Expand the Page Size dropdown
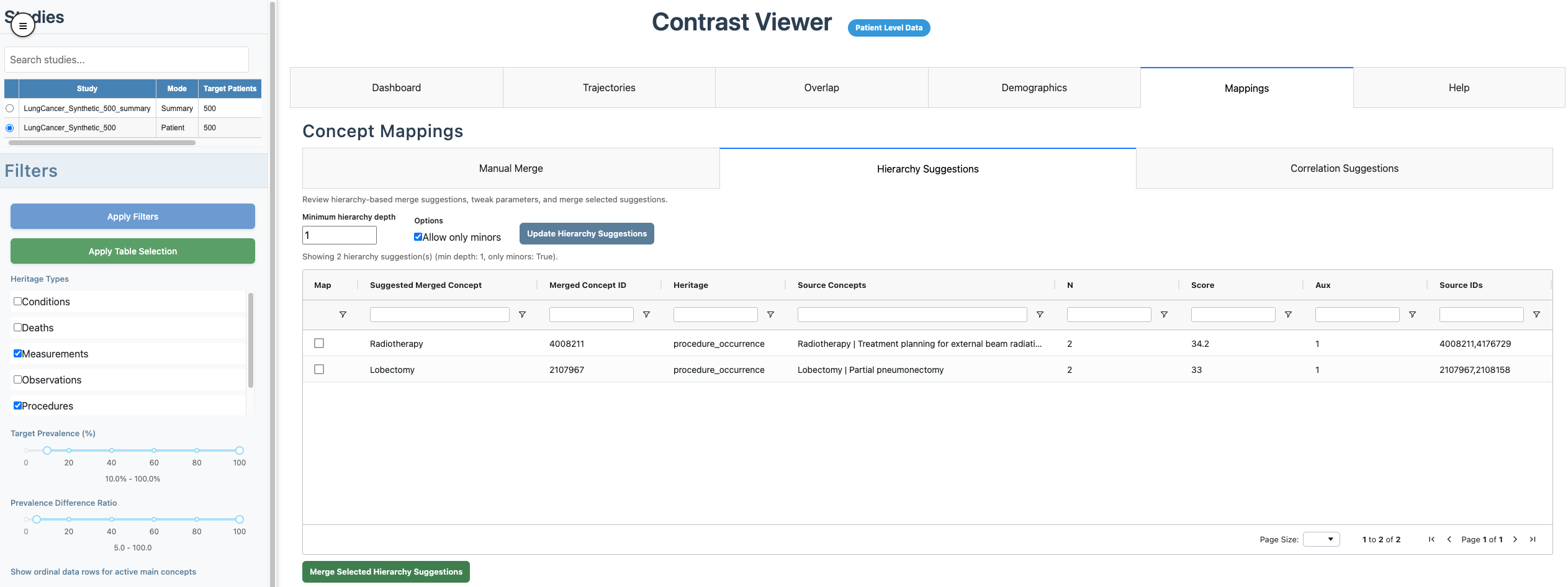Image resolution: width=1568 pixels, height=587 pixels. tap(1321, 539)
